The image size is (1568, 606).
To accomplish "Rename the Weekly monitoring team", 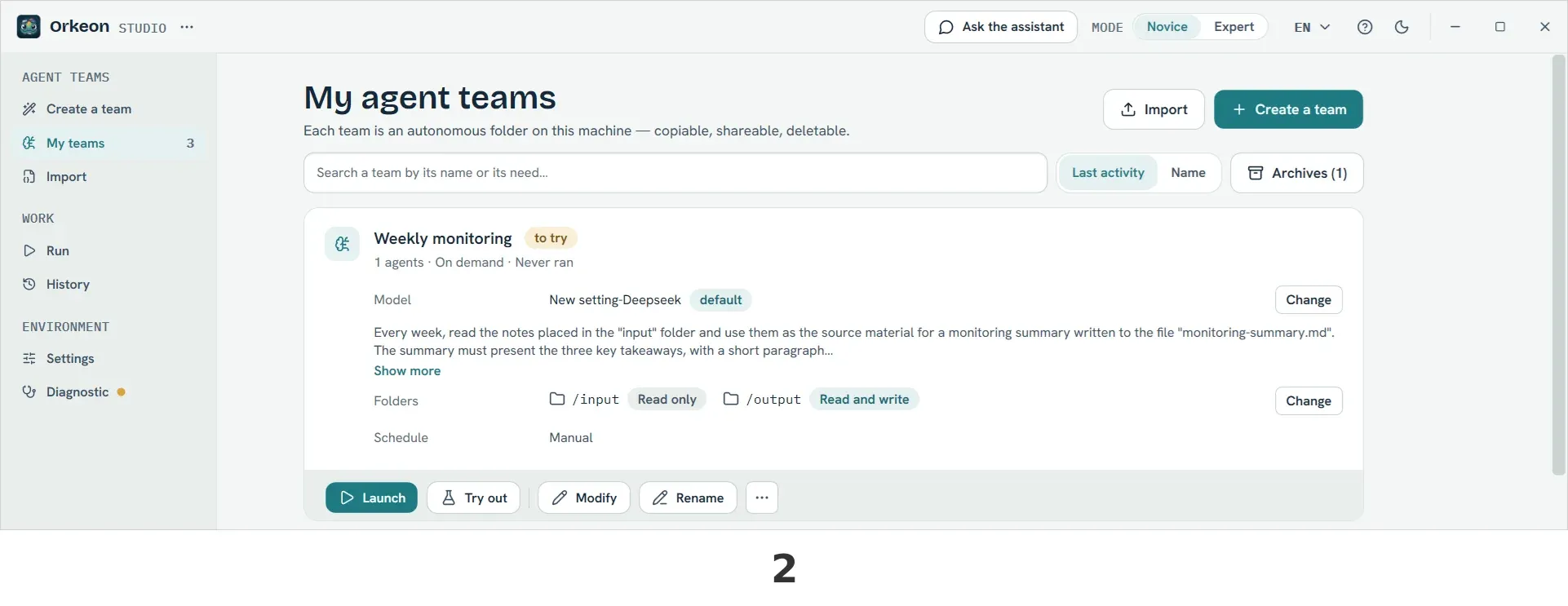I will pos(688,498).
